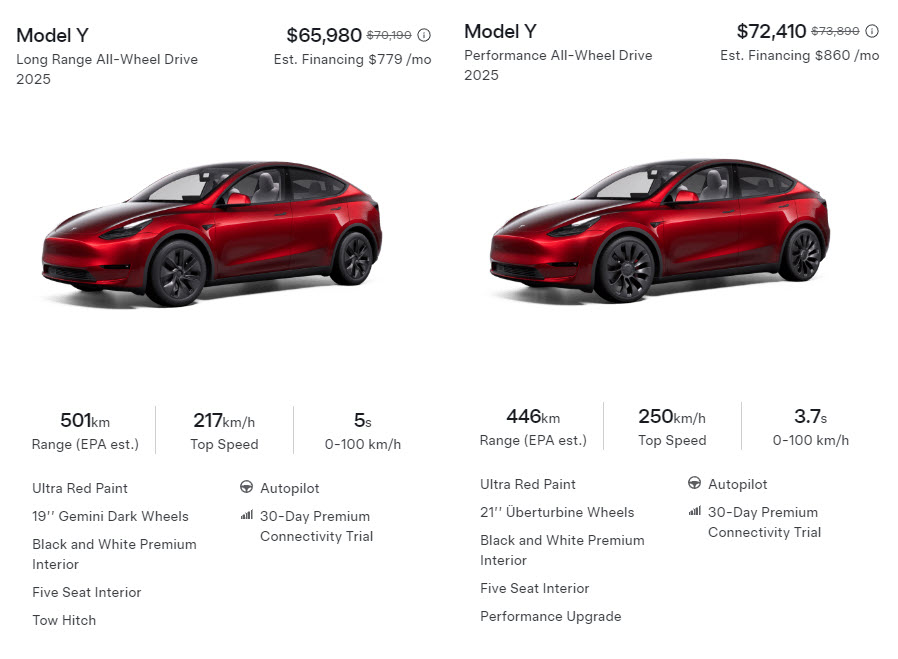Click the info icon beside the $72,410 price
898x659 pixels.
872,31
